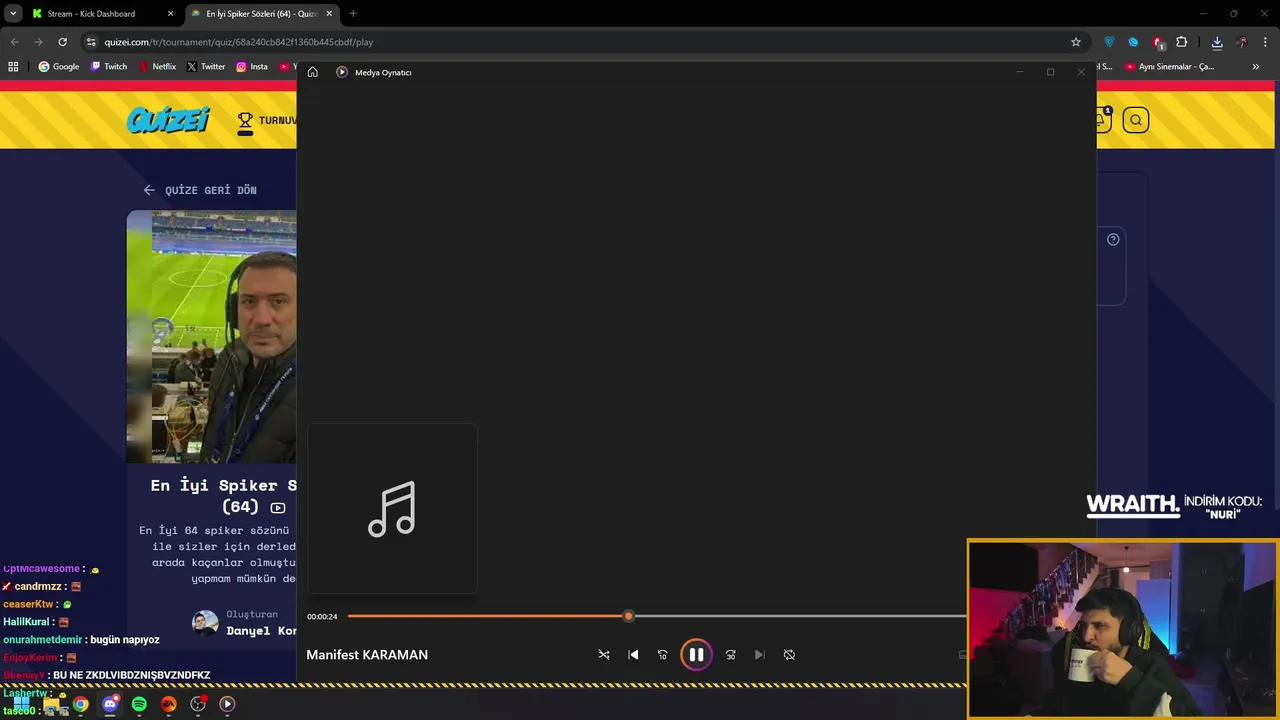Click the onurahmetdemir chat message
Viewport: 1280px width, 720px height.
pyautogui.click(x=81, y=640)
